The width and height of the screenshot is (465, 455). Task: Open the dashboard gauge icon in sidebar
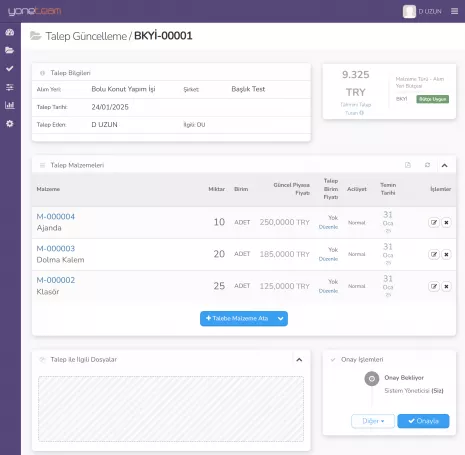(x=10, y=32)
